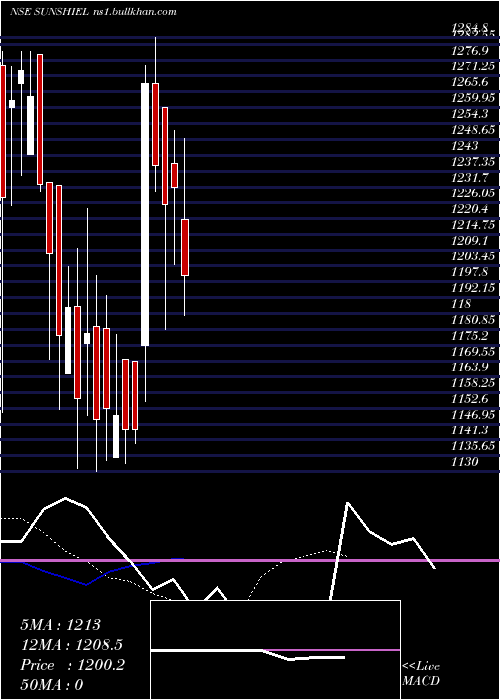Screen dimensions: 500x700
Task: Click the 1226.05 axis label
Action: point(473,192)
